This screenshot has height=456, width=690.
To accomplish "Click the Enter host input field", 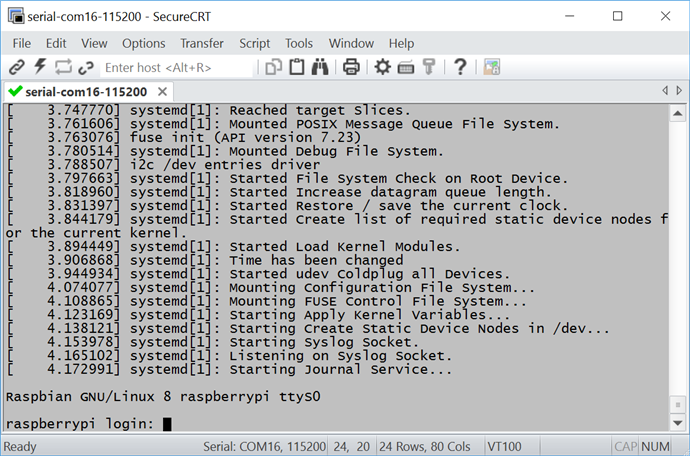I will click(x=178, y=67).
